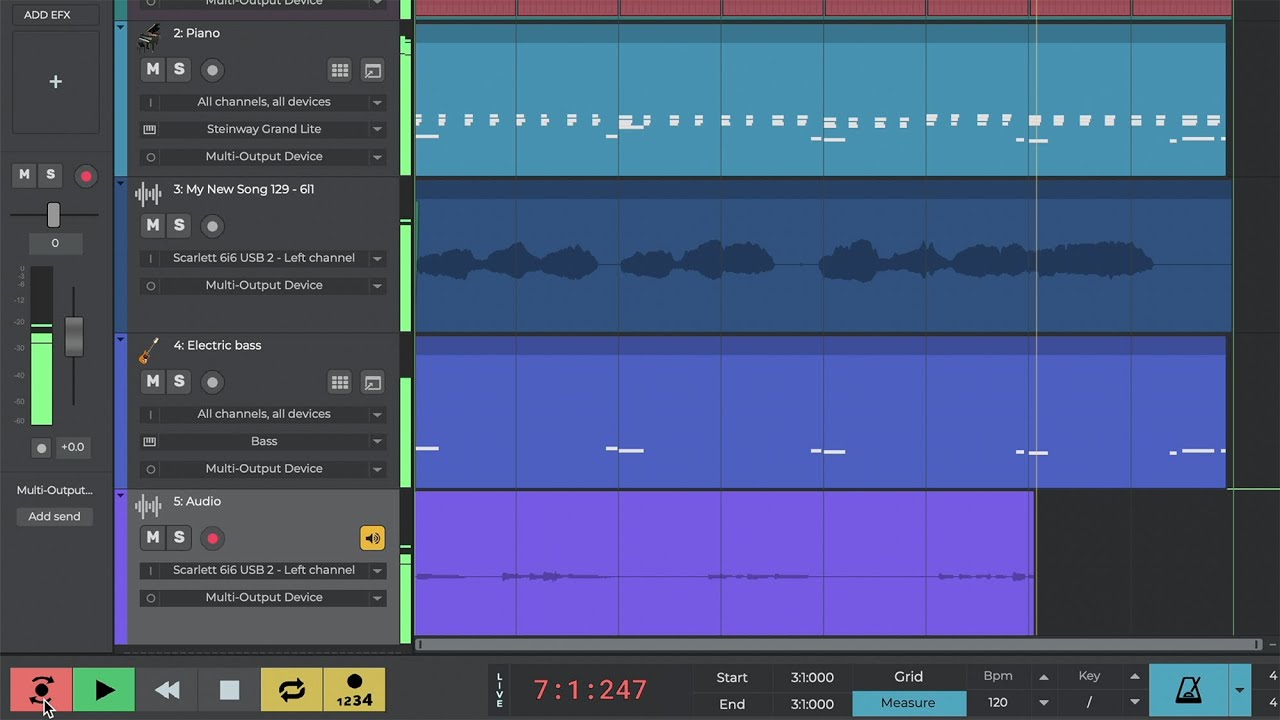Viewport: 1280px width, 720px height.
Task: Click the +0.0 gain value field
Action: coord(73,447)
